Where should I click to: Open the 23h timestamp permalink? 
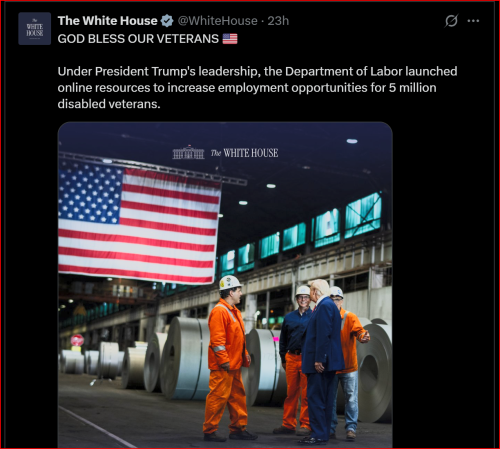click(278, 21)
